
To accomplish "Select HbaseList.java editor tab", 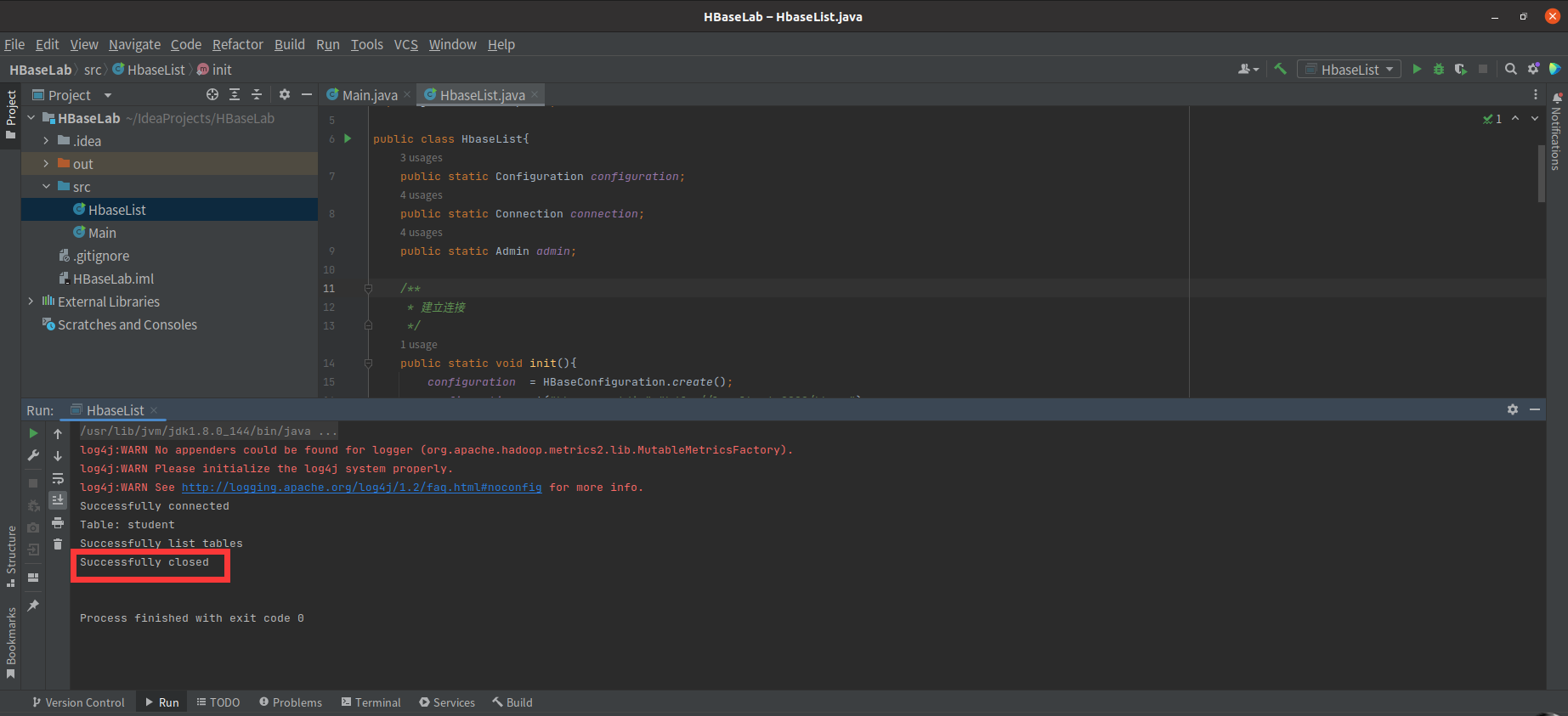I will coord(482,95).
